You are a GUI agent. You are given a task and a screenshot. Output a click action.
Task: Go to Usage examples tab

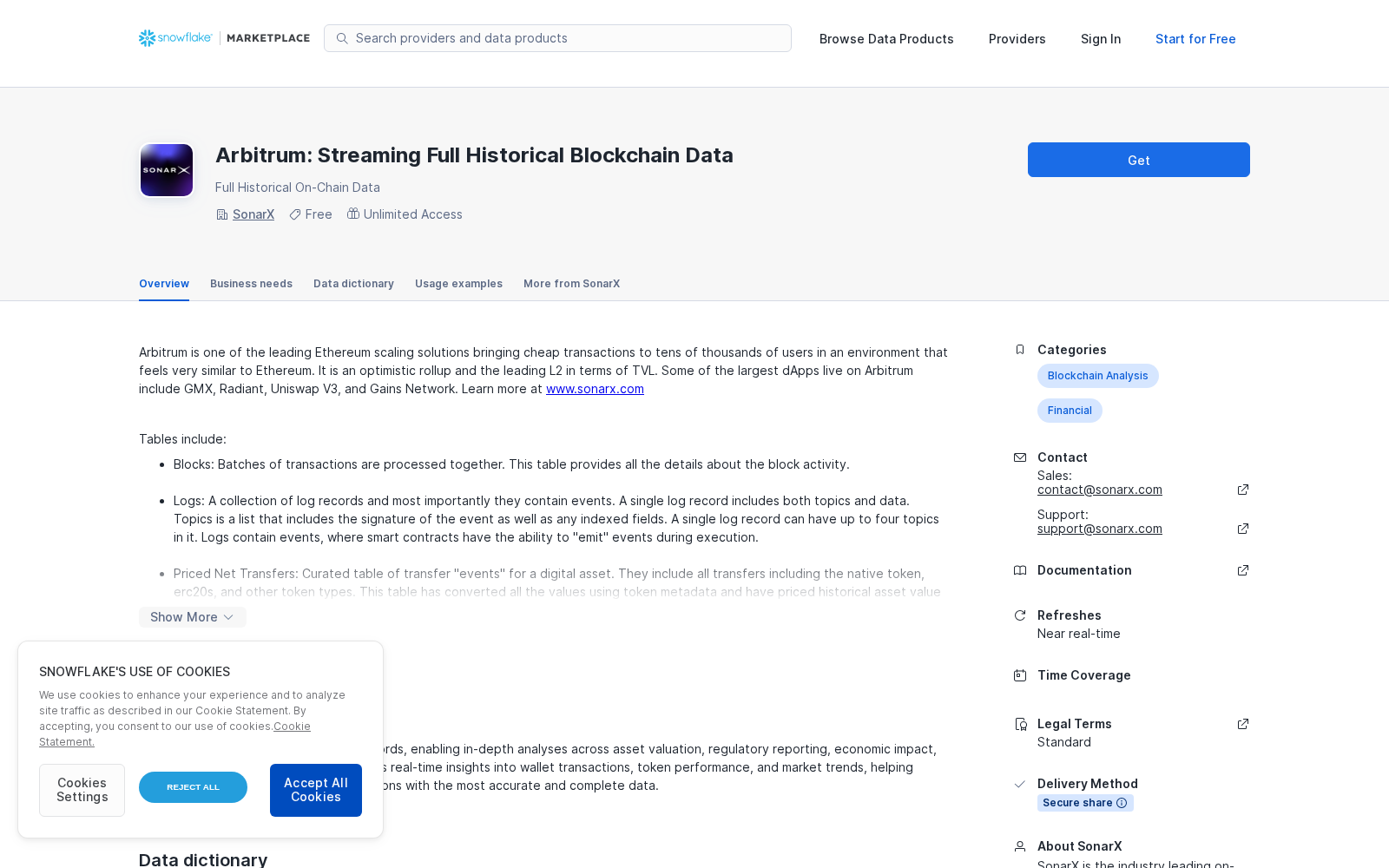pos(458,284)
